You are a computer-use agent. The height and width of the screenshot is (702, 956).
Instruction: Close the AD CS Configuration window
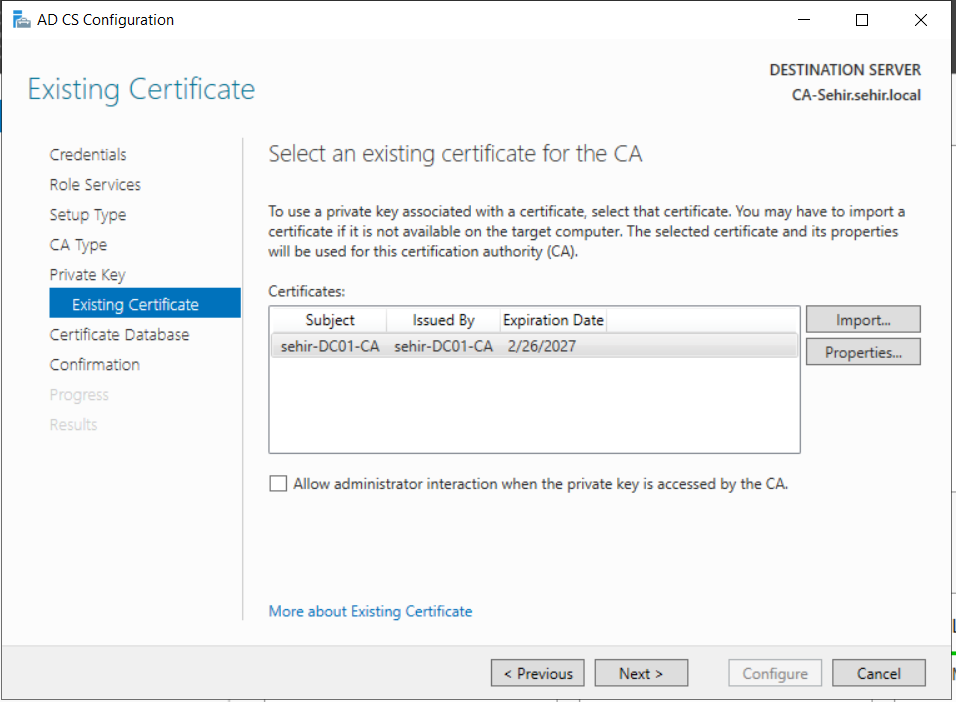tap(921, 20)
